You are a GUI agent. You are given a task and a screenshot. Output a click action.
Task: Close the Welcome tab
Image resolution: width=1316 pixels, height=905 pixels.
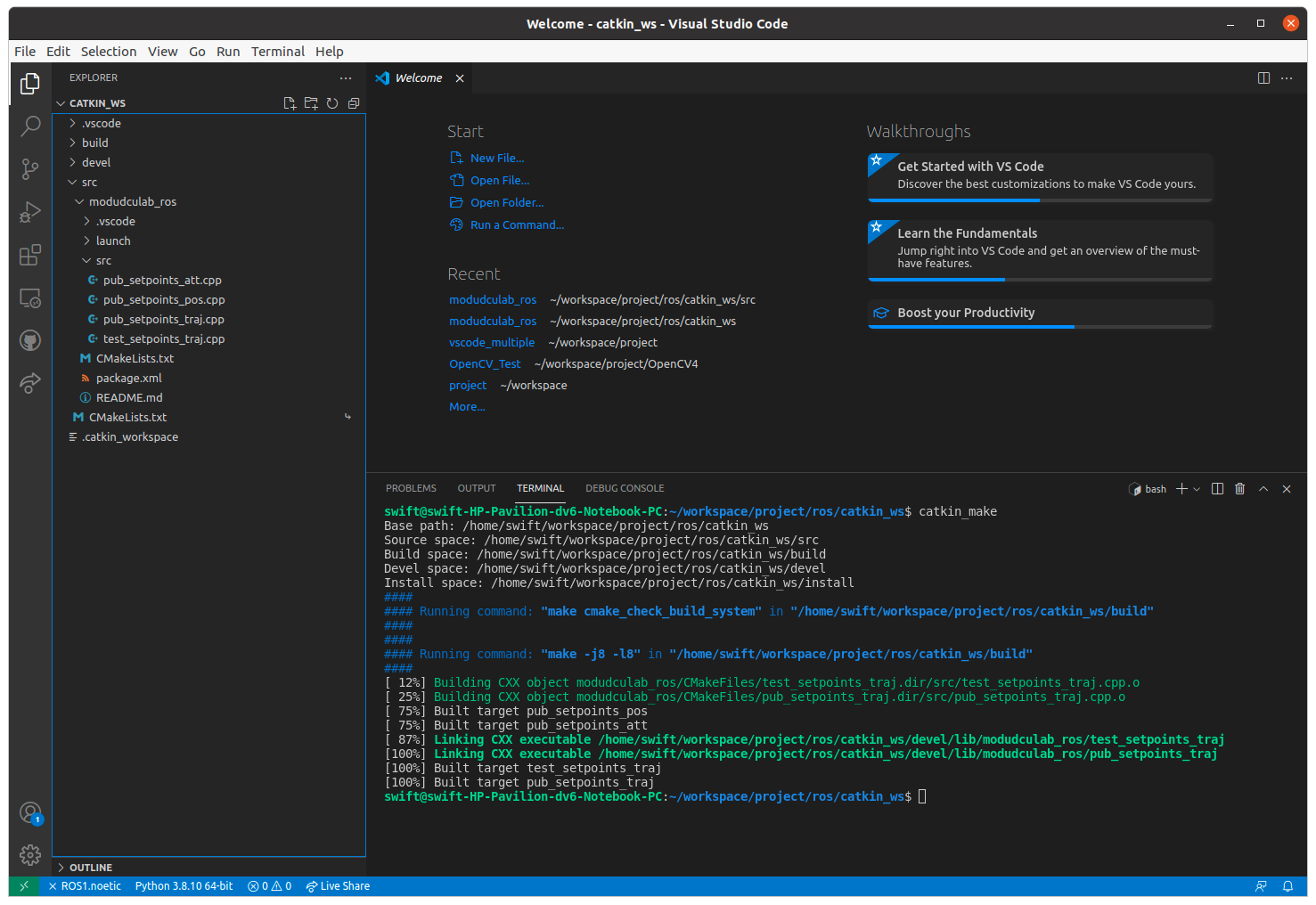click(460, 78)
